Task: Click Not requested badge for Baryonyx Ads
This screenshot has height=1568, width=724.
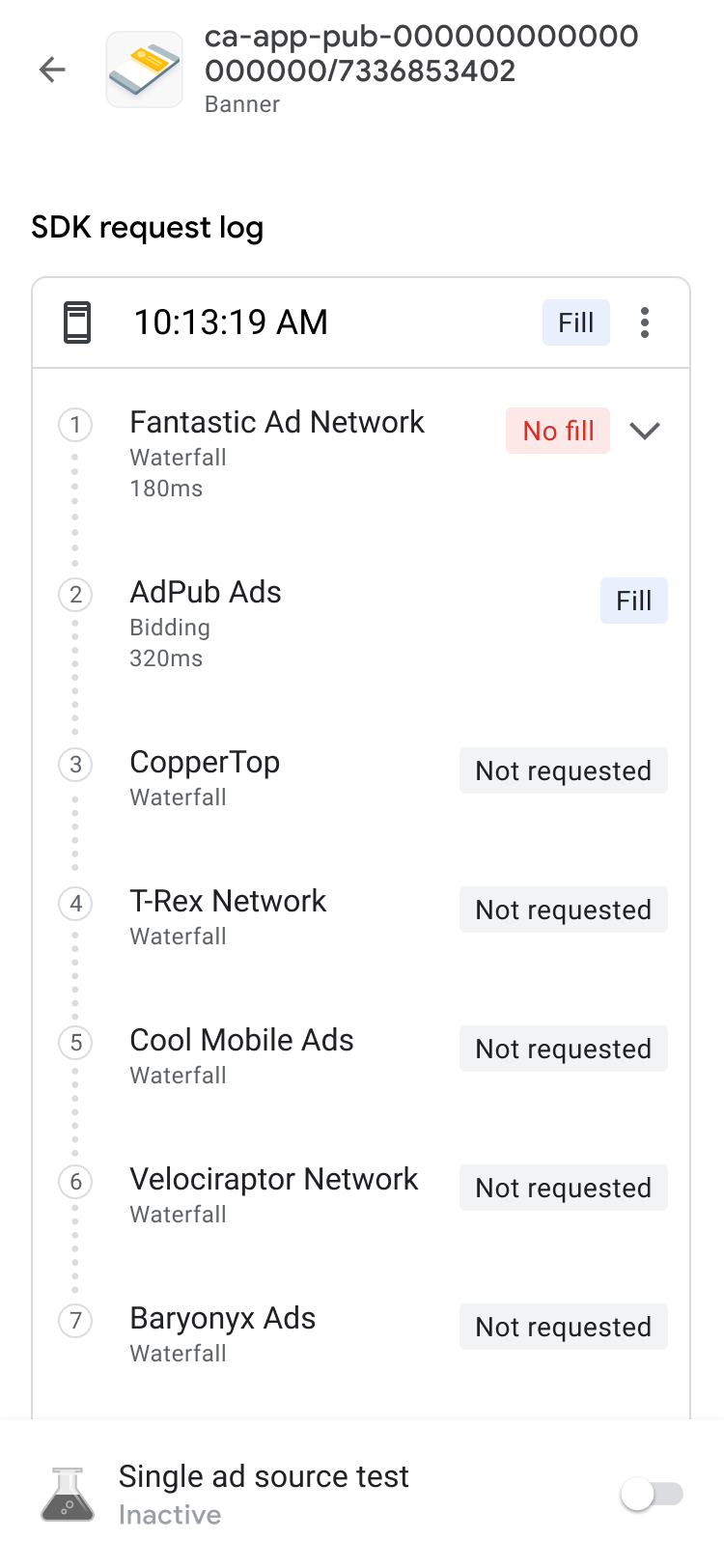Action: [x=563, y=1327]
